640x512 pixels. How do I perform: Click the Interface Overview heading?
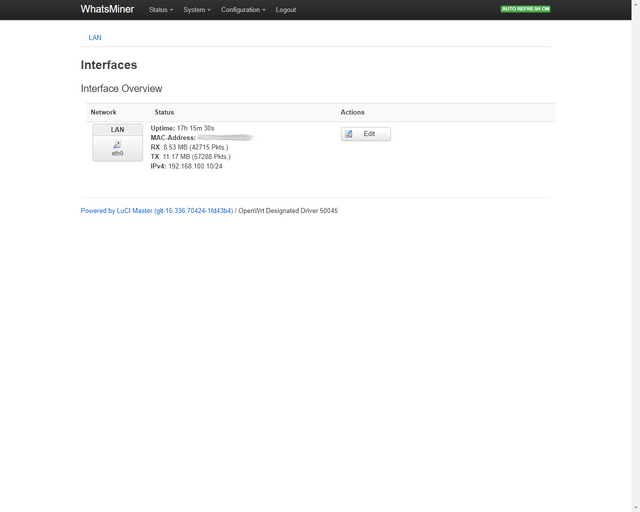[x=121, y=89]
